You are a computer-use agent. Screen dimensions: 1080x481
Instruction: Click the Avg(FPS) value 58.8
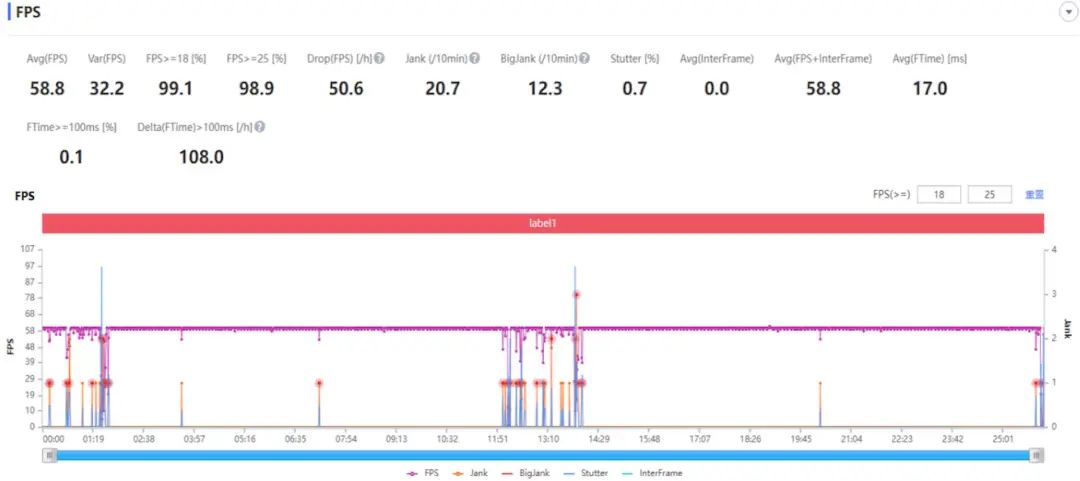tap(47, 88)
